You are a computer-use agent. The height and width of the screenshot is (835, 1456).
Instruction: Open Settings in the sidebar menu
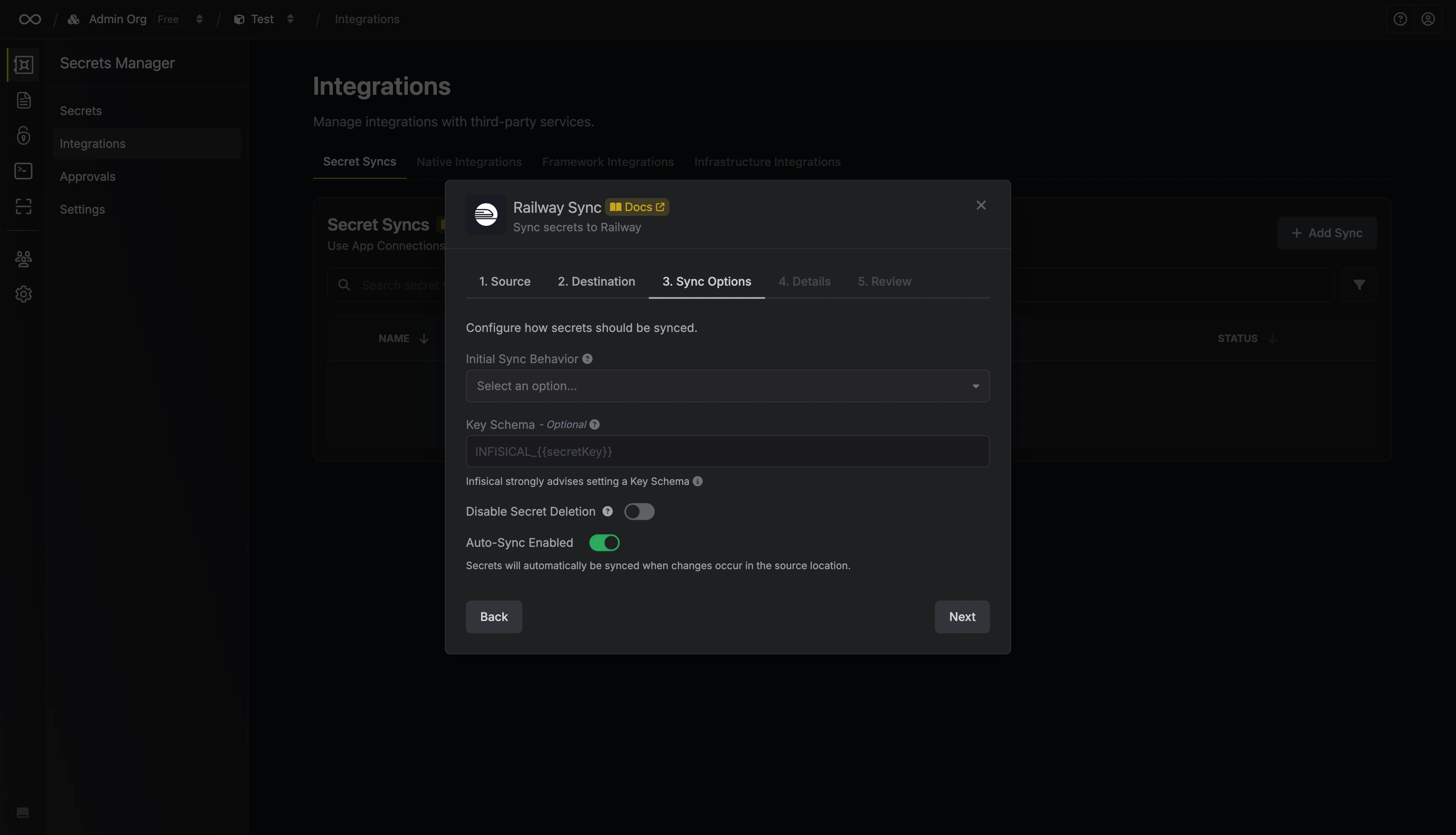click(x=147, y=210)
